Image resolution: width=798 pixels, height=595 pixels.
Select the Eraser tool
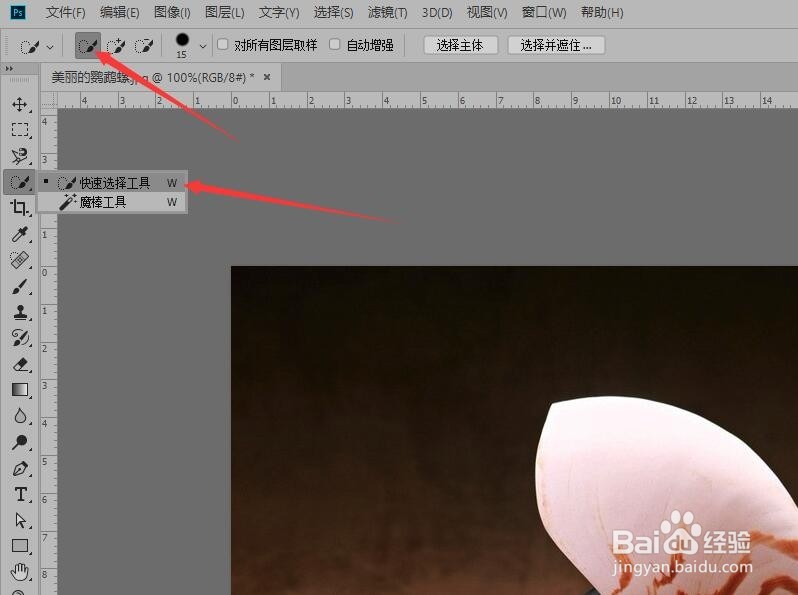coord(20,364)
